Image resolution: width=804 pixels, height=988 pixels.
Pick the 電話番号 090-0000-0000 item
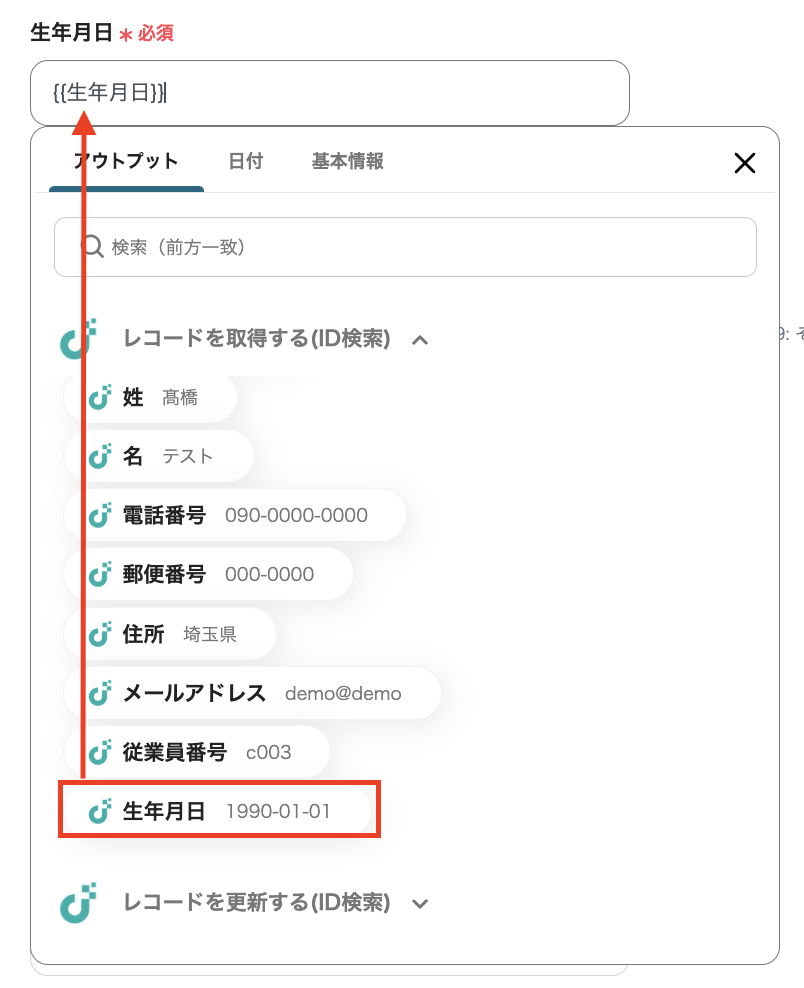pos(236,516)
